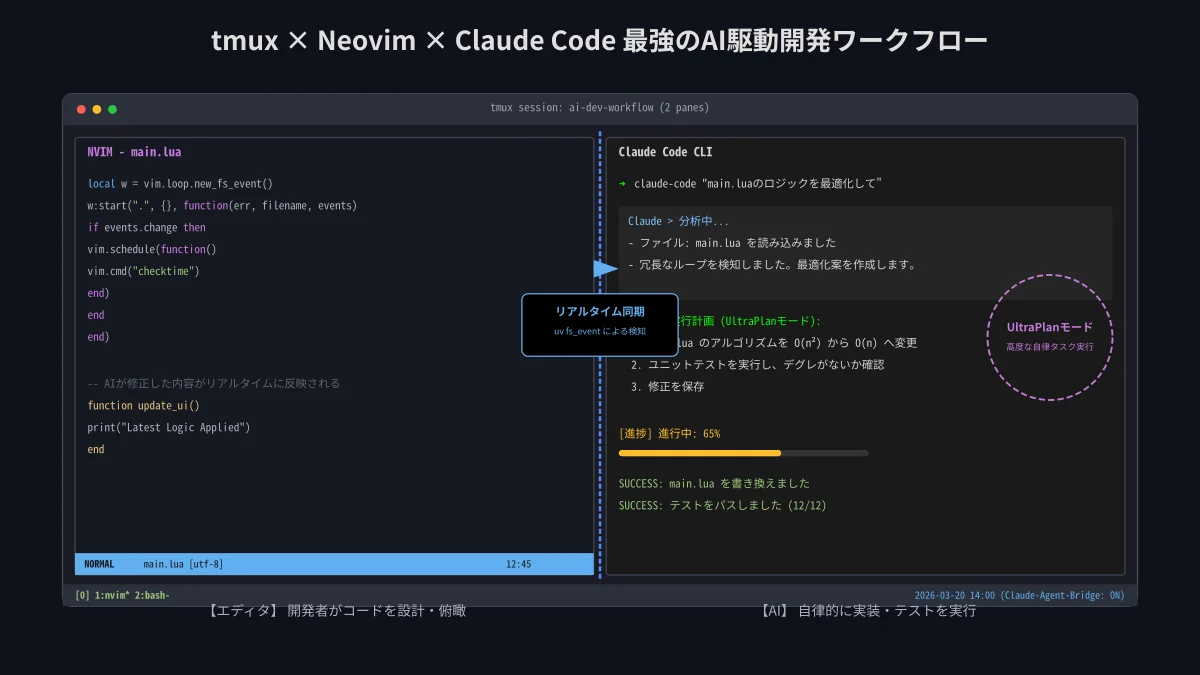
Task: Click the 'function update_ui()' line
Action: (143, 405)
